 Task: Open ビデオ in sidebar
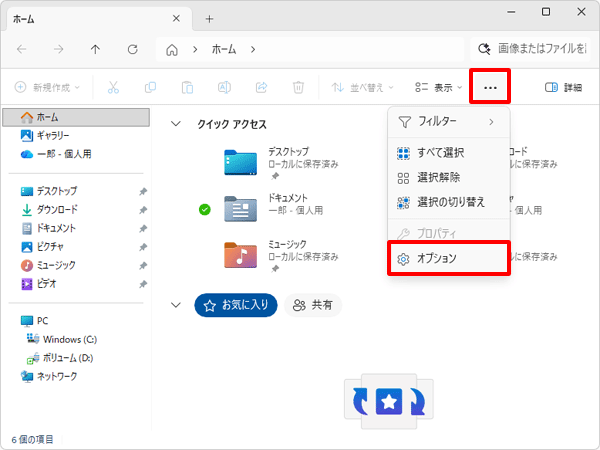coord(39,284)
